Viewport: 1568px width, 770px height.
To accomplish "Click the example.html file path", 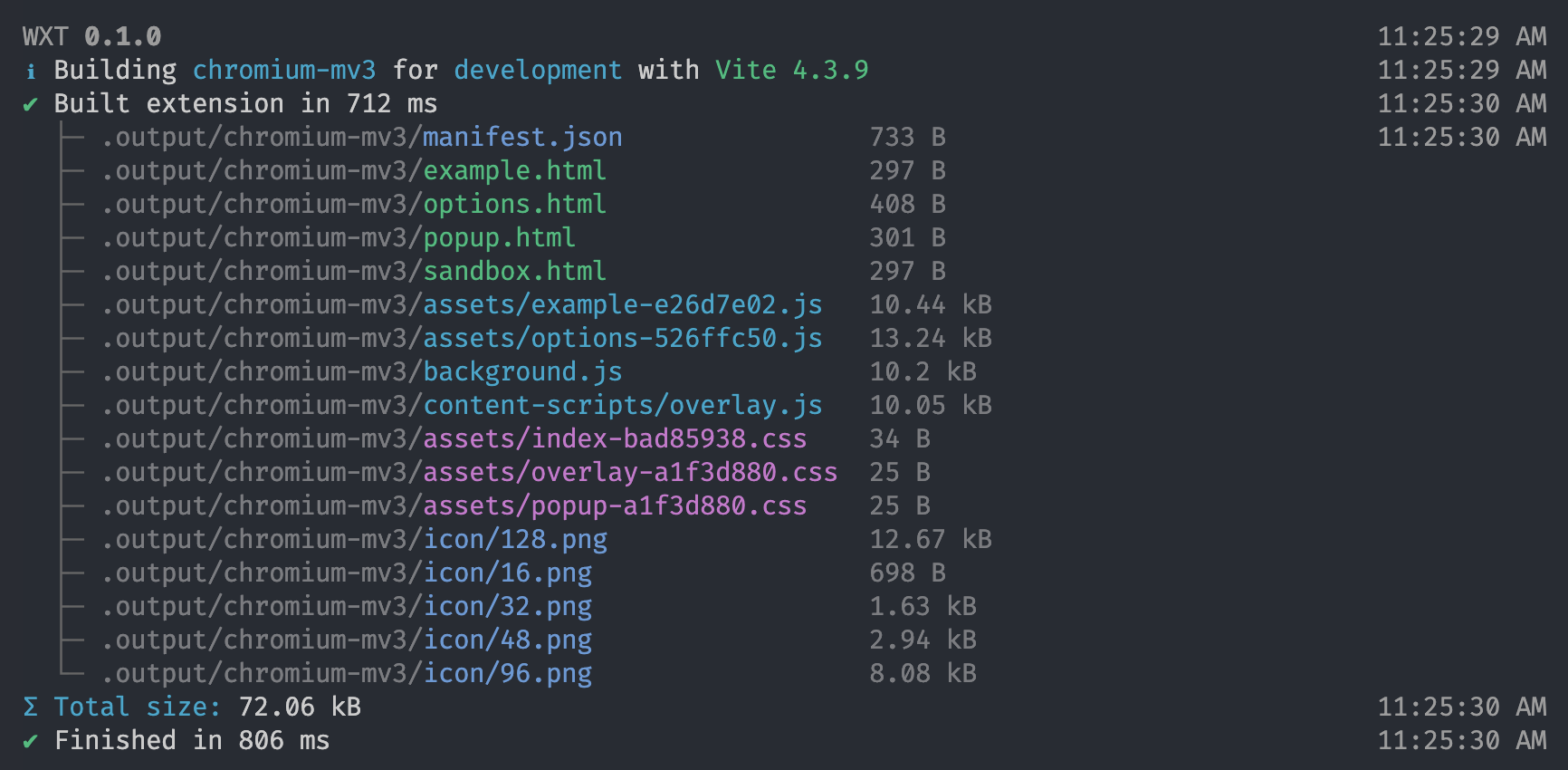I will [354, 170].
